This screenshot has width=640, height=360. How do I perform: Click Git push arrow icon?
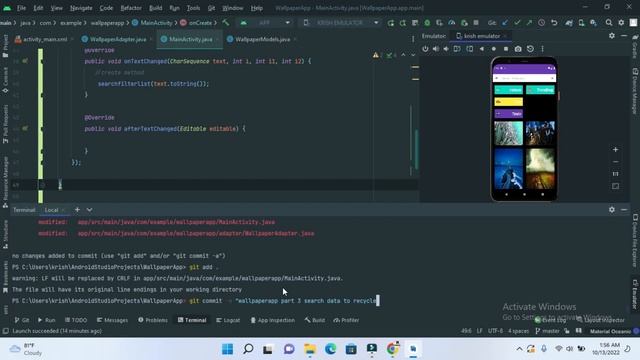coord(529,22)
